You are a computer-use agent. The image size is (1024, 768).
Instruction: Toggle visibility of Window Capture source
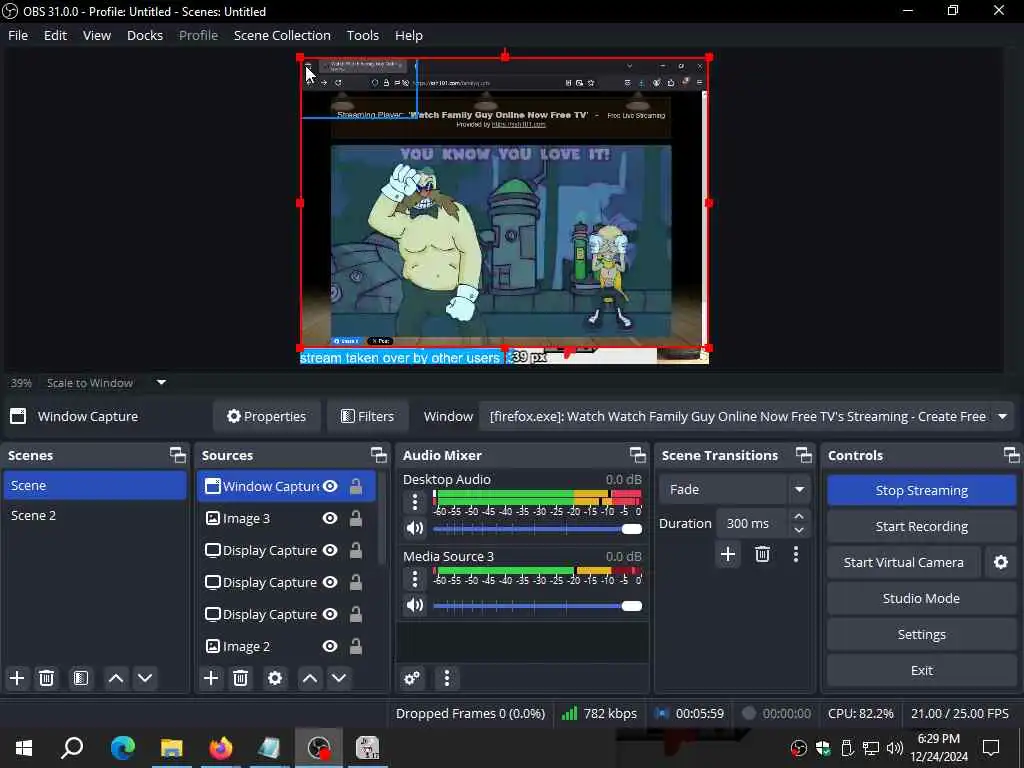[330, 486]
